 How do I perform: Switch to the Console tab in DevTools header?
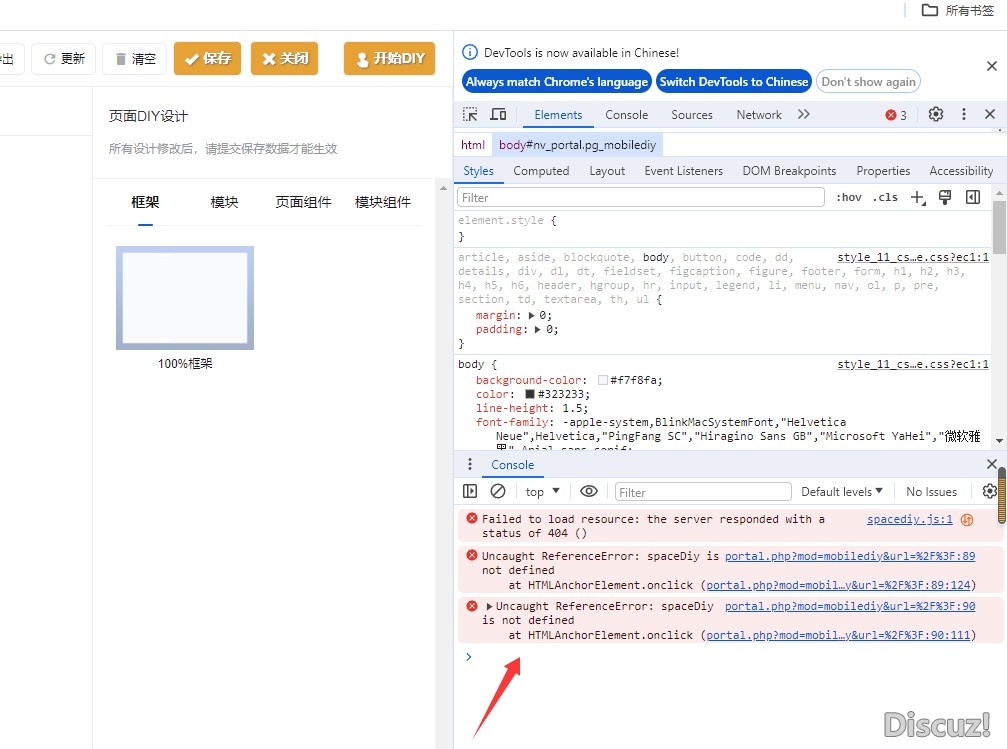click(x=626, y=114)
